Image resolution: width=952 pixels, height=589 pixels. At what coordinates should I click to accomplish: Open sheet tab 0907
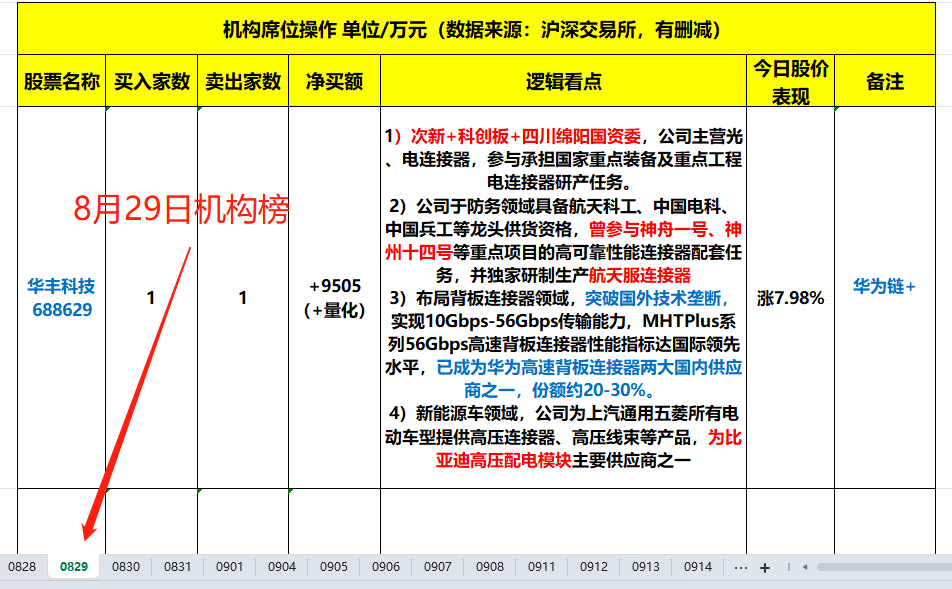(438, 567)
